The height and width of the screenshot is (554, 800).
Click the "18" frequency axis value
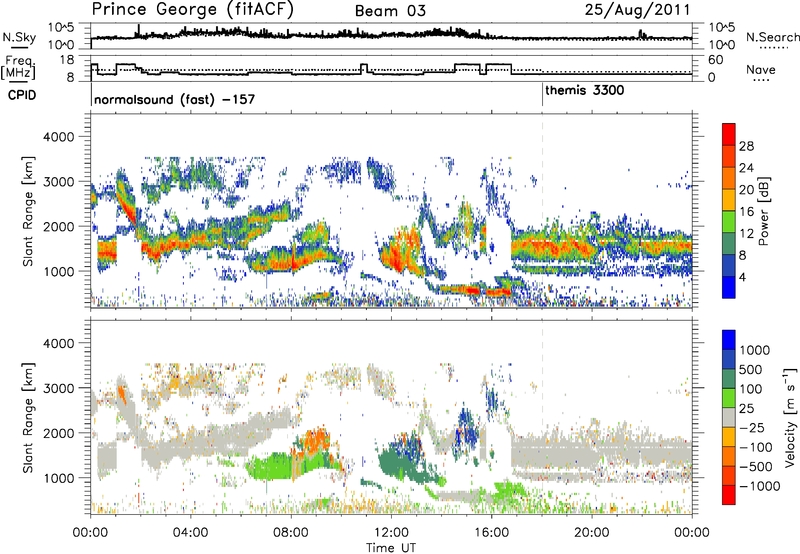[x=68, y=60]
